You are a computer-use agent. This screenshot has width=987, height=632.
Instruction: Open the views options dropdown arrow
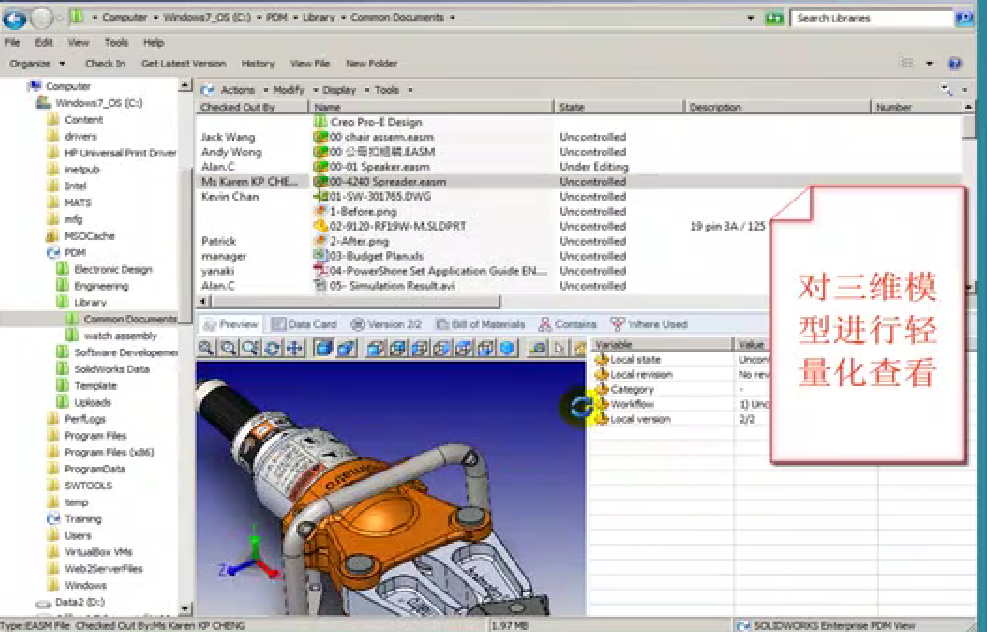(930, 64)
